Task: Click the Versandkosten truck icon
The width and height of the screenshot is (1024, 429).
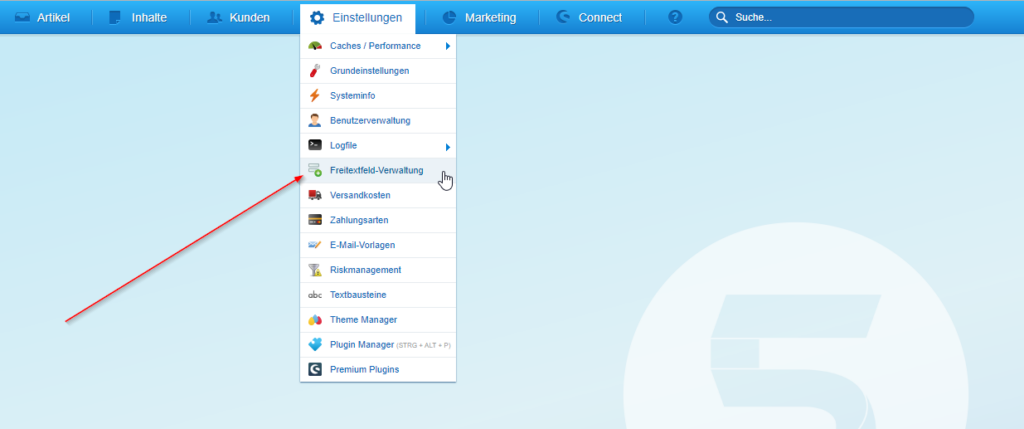Action: tap(315, 195)
